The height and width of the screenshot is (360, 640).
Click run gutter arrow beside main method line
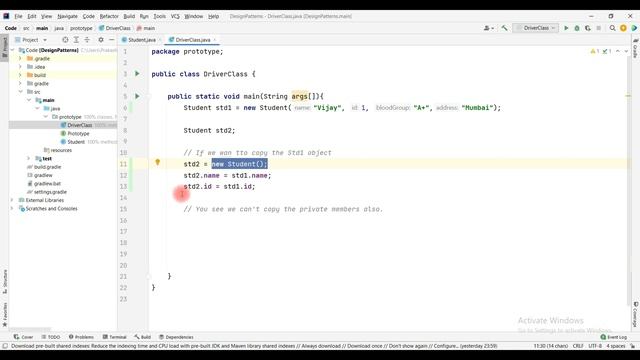(x=137, y=96)
